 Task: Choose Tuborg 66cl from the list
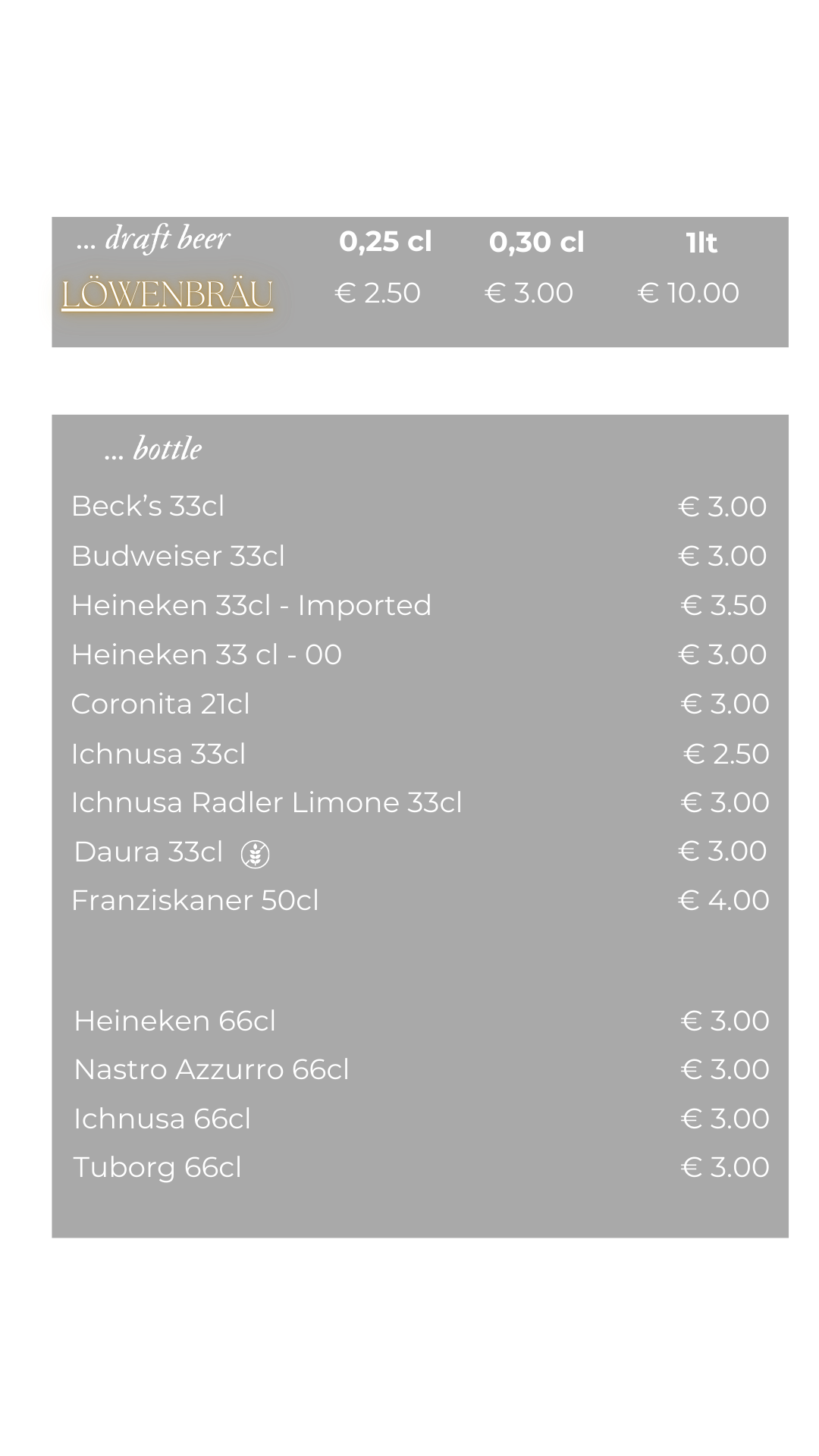157,1167
